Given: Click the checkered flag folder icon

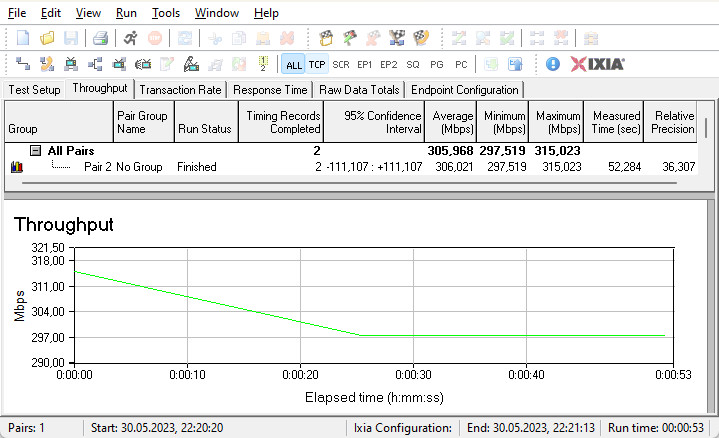Looking at the screenshot, I should [326, 38].
